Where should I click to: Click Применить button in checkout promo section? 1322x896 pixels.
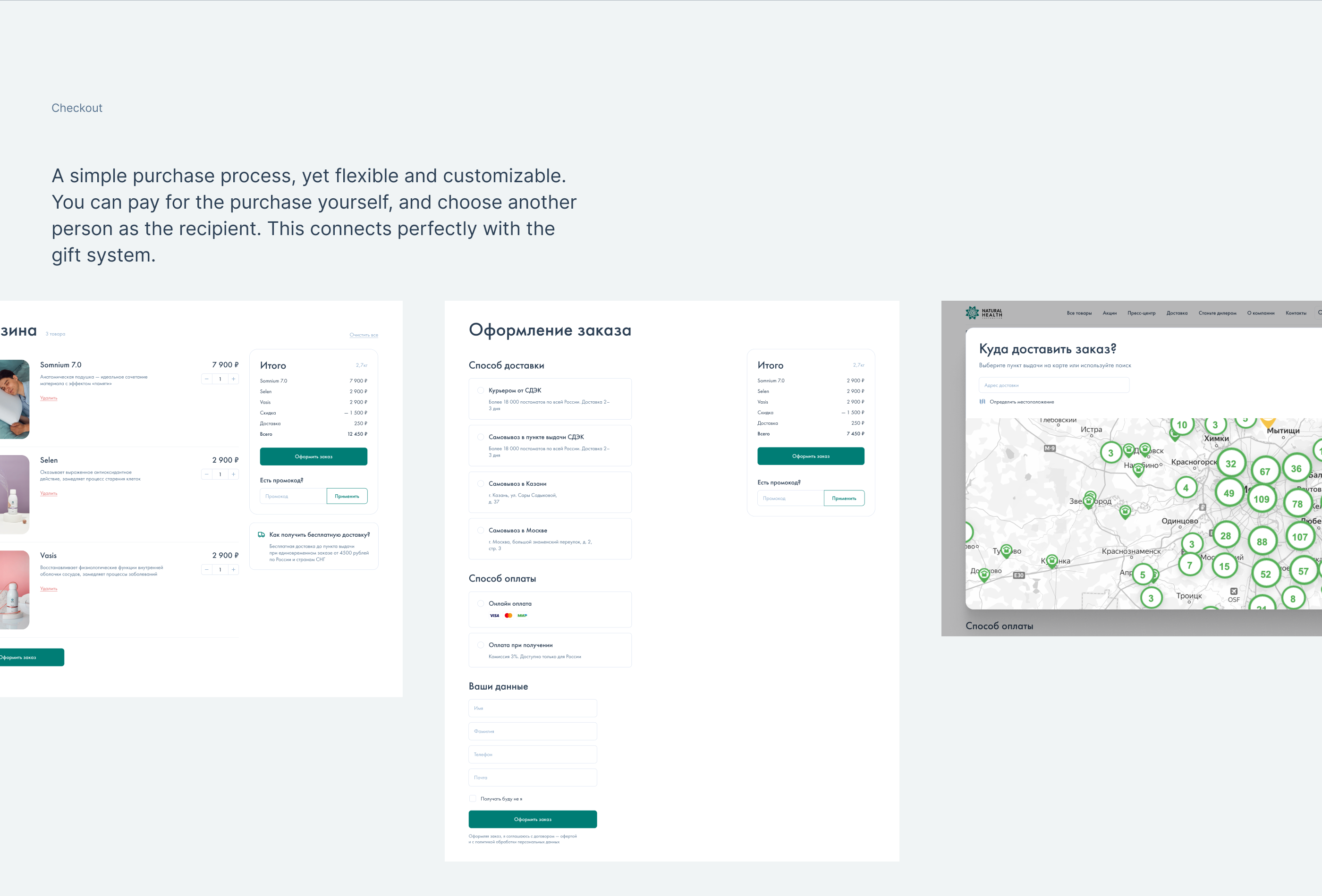(844, 499)
